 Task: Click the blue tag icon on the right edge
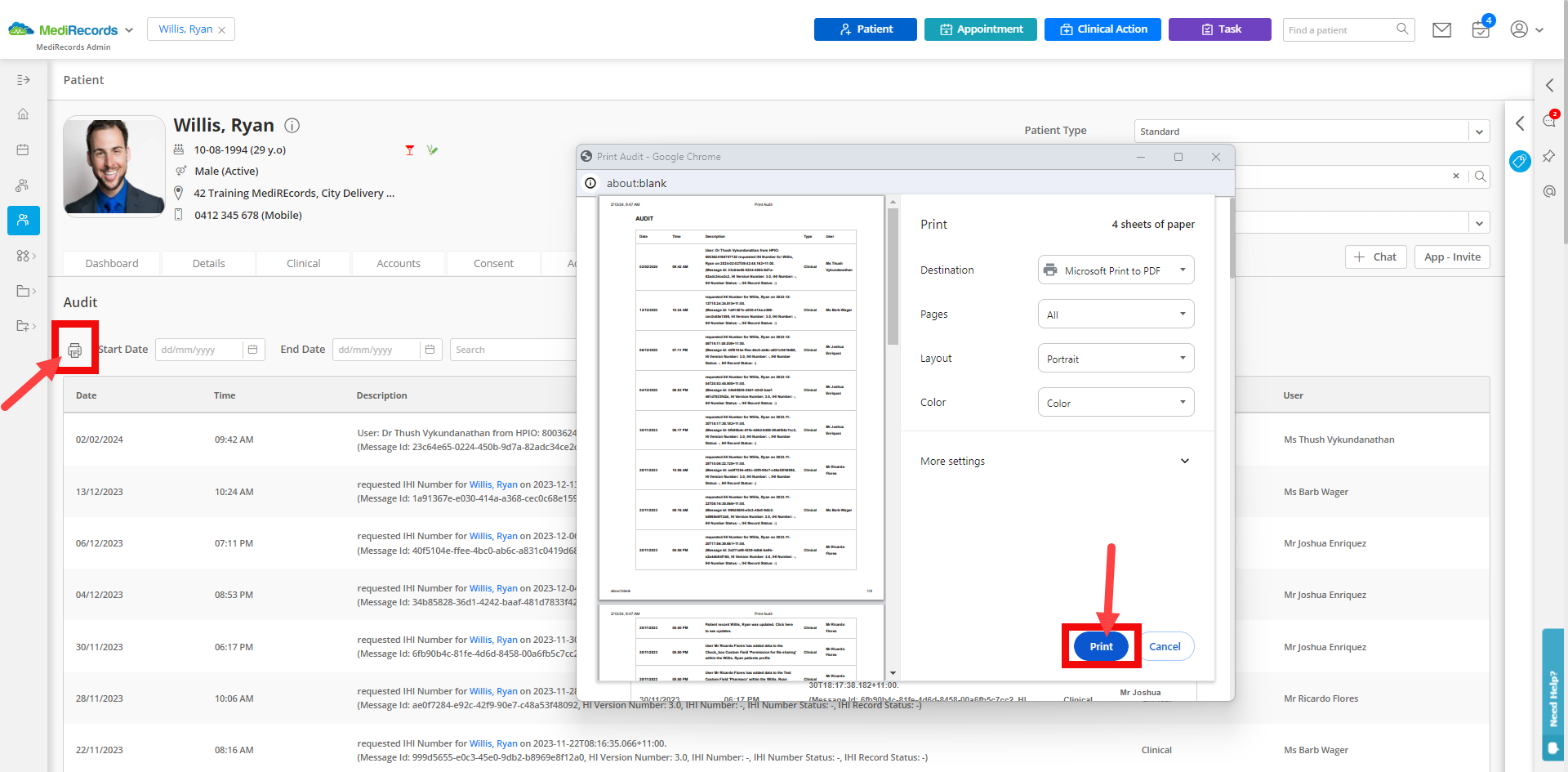pos(1520,162)
